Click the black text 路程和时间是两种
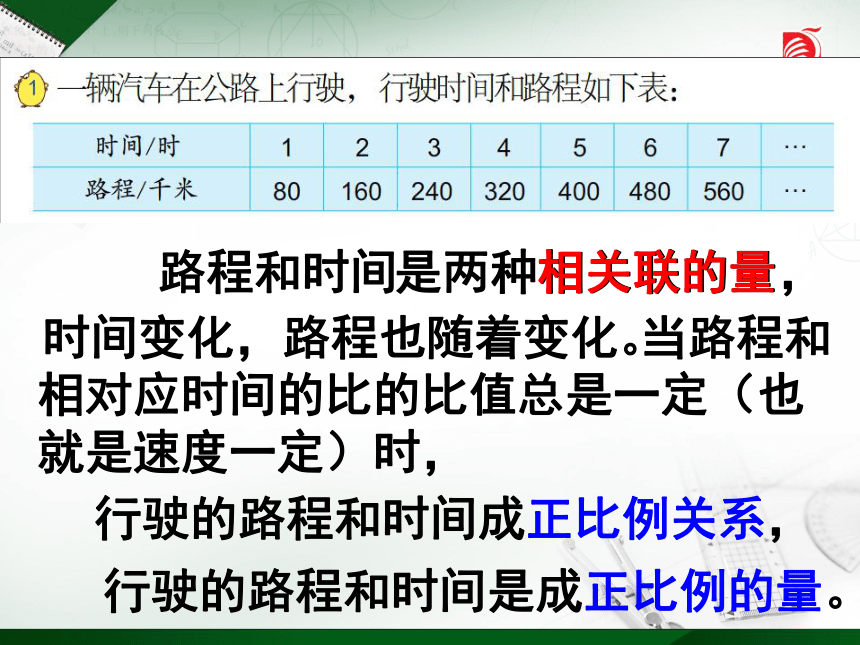Screen dimensions: 860x645 click(348, 271)
